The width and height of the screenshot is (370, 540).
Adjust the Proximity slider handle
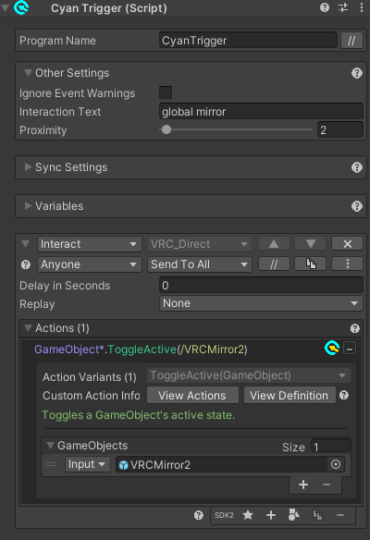point(166,130)
